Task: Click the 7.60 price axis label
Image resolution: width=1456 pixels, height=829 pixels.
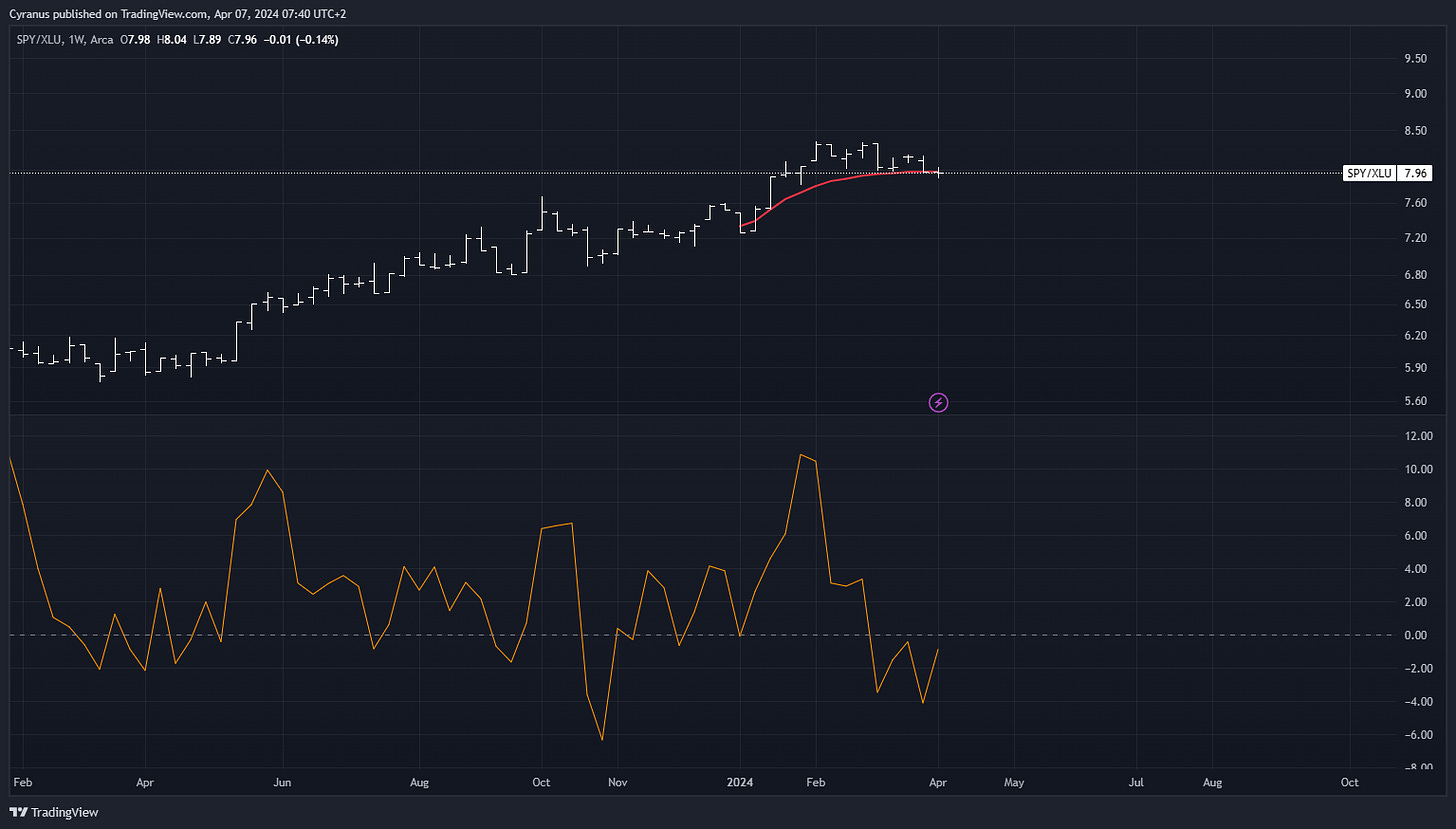Action: (1414, 203)
